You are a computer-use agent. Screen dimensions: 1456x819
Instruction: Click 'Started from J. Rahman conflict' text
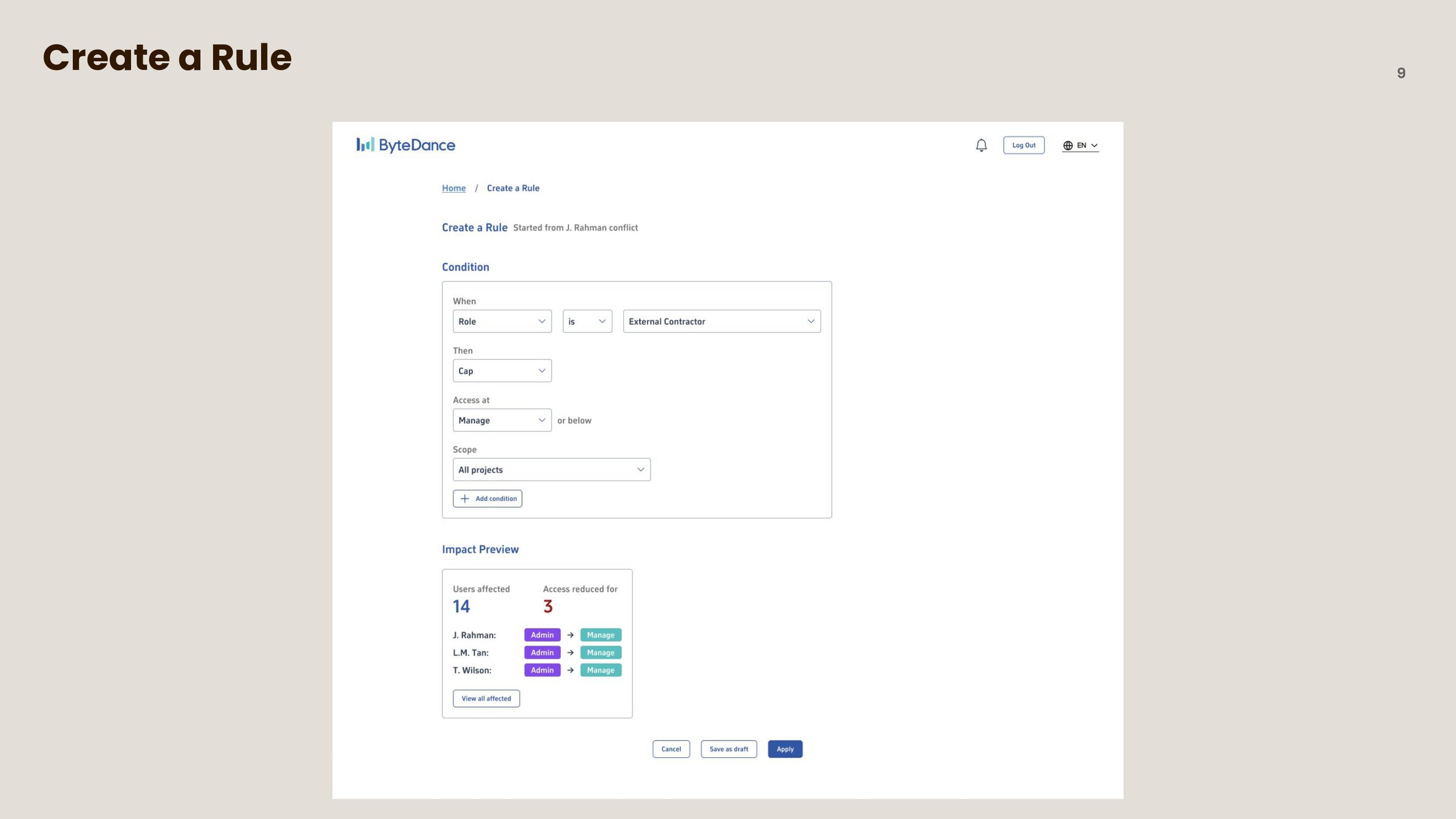[x=575, y=228]
